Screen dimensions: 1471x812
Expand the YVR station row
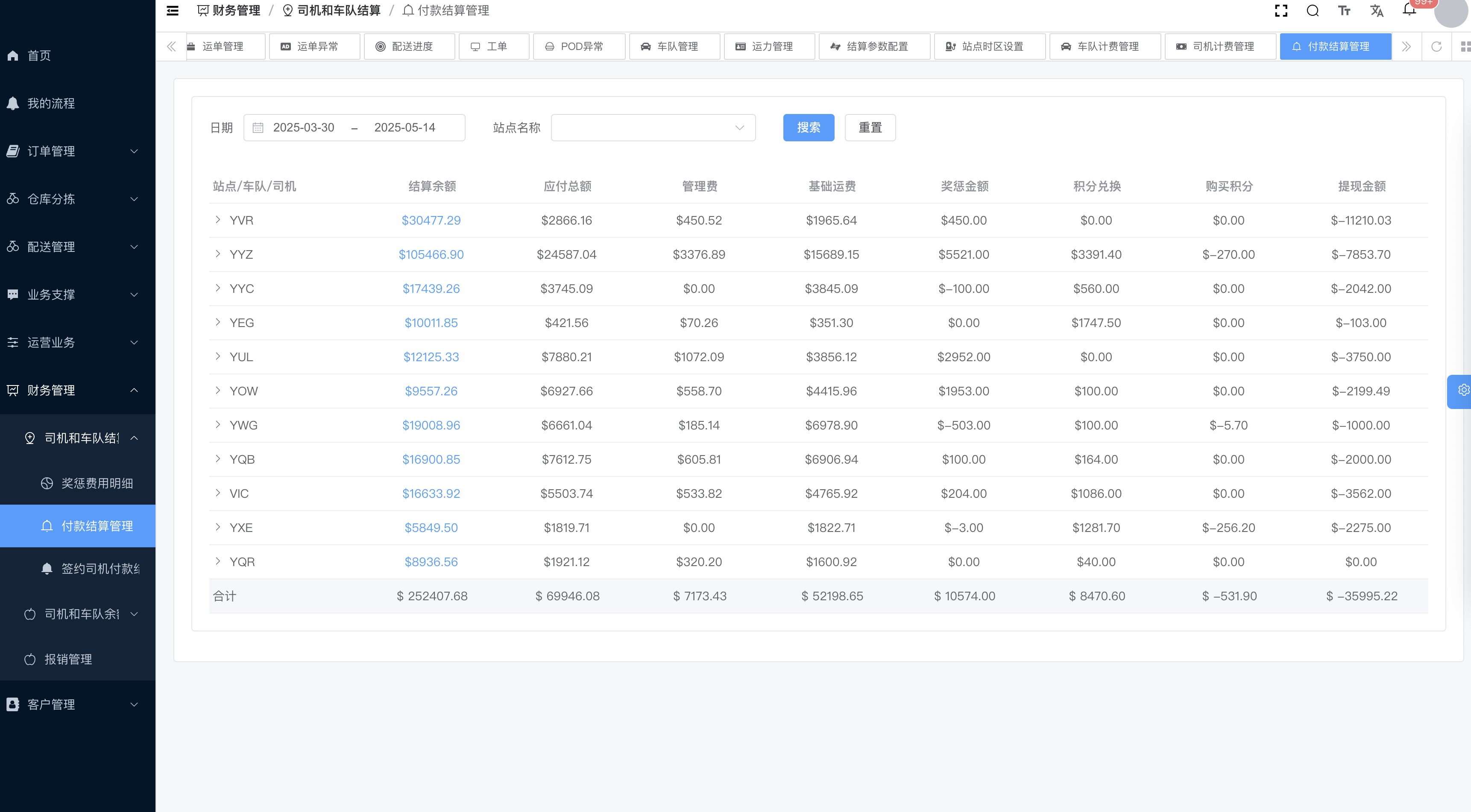(x=217, y=220)
